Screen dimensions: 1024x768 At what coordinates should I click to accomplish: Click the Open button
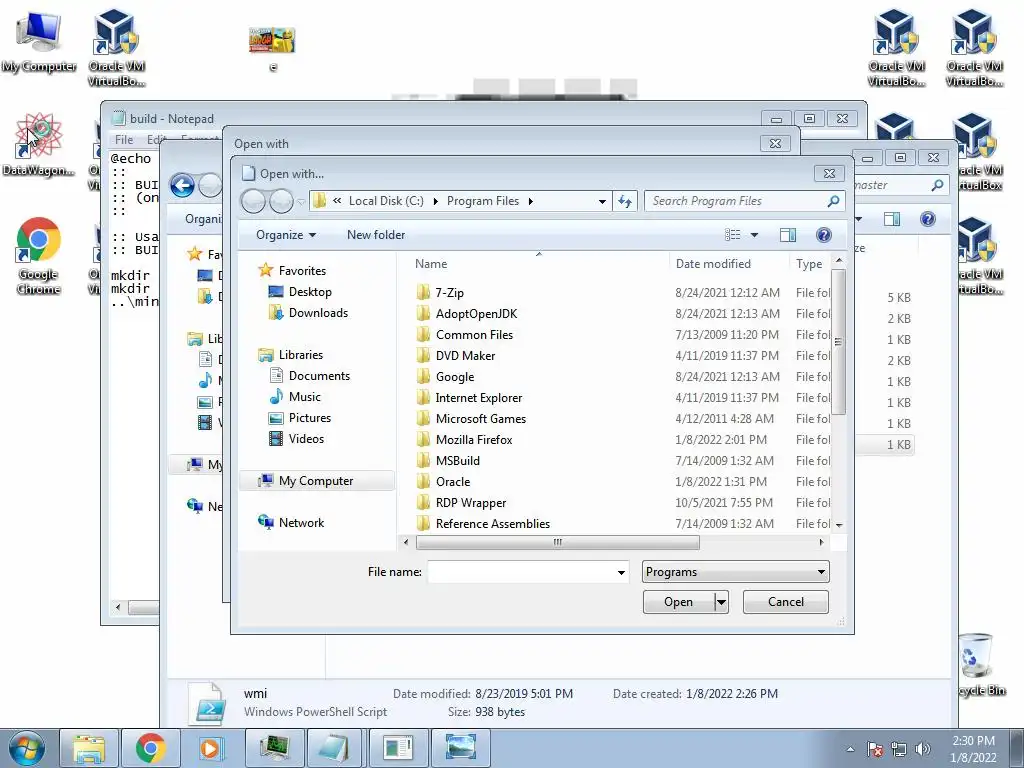pyautogui.click(x=679, y=602)
